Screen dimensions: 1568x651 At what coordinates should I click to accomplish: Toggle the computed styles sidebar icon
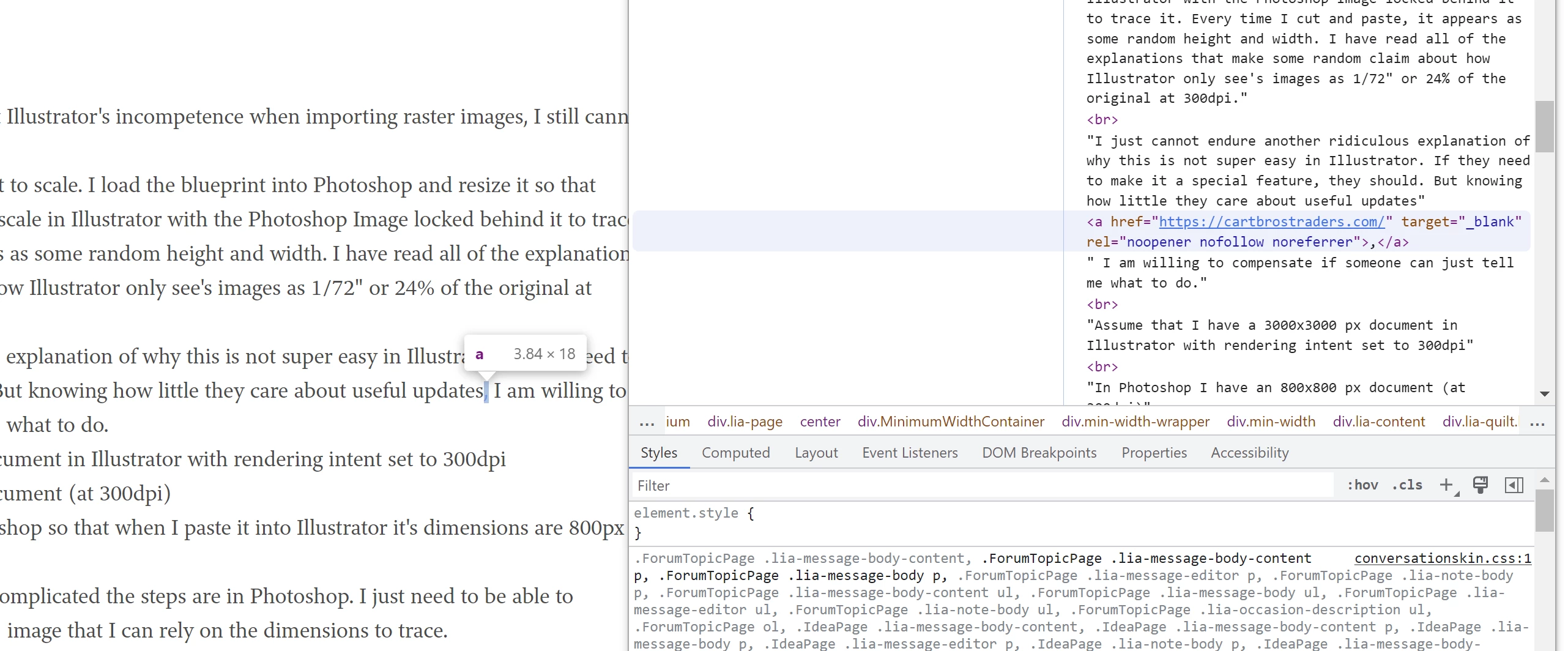click(x=1514, y=485)
